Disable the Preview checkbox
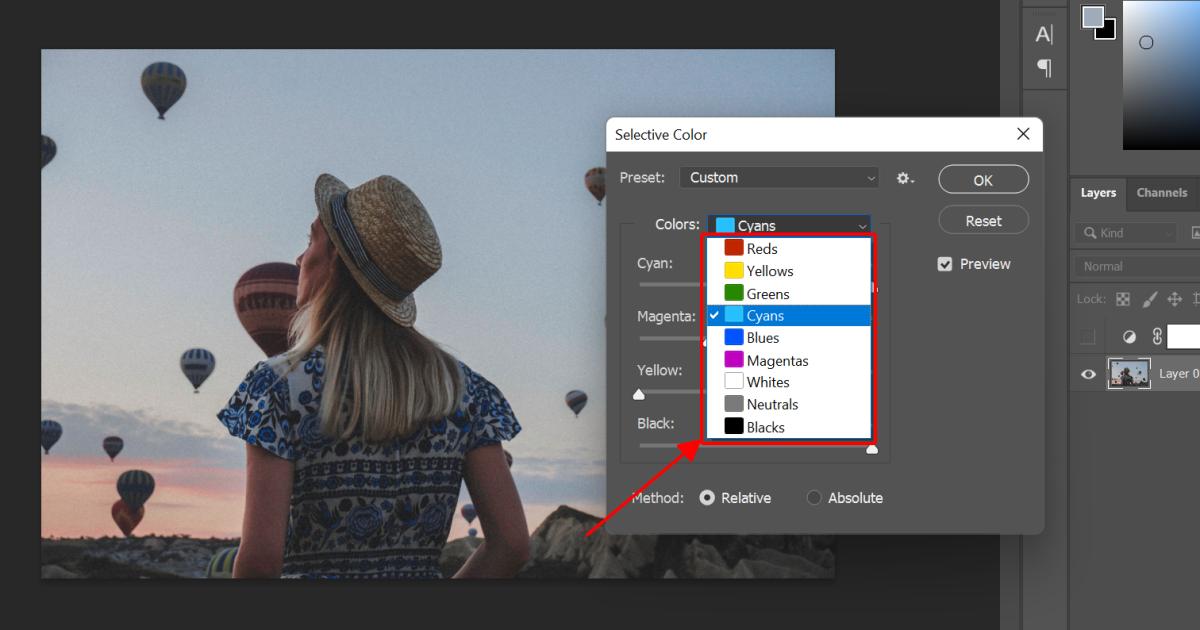This screenshot has width=1200, height=630. point(945,263)
